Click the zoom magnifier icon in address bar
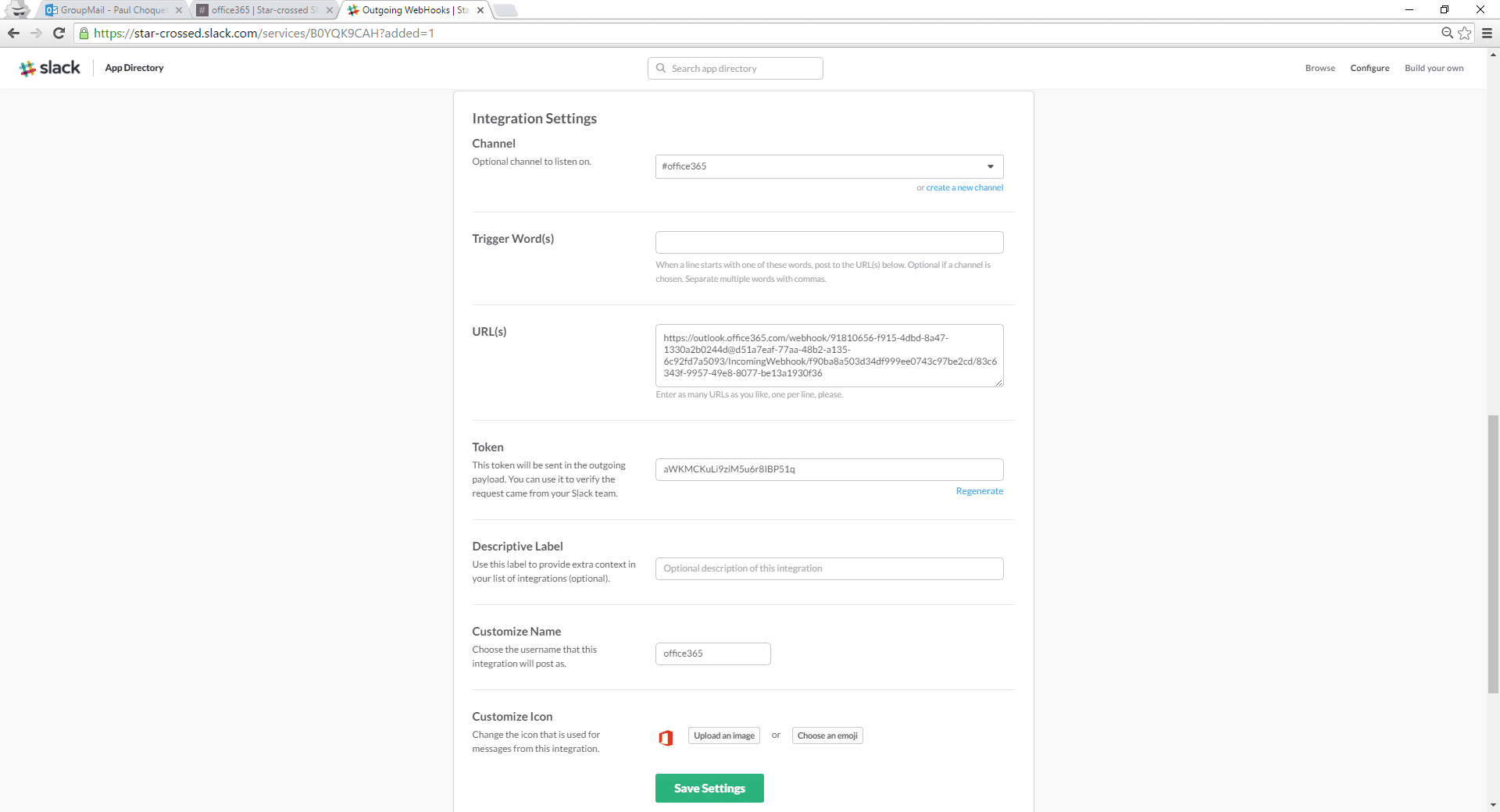1500x812 pixels. (1447, 33)
